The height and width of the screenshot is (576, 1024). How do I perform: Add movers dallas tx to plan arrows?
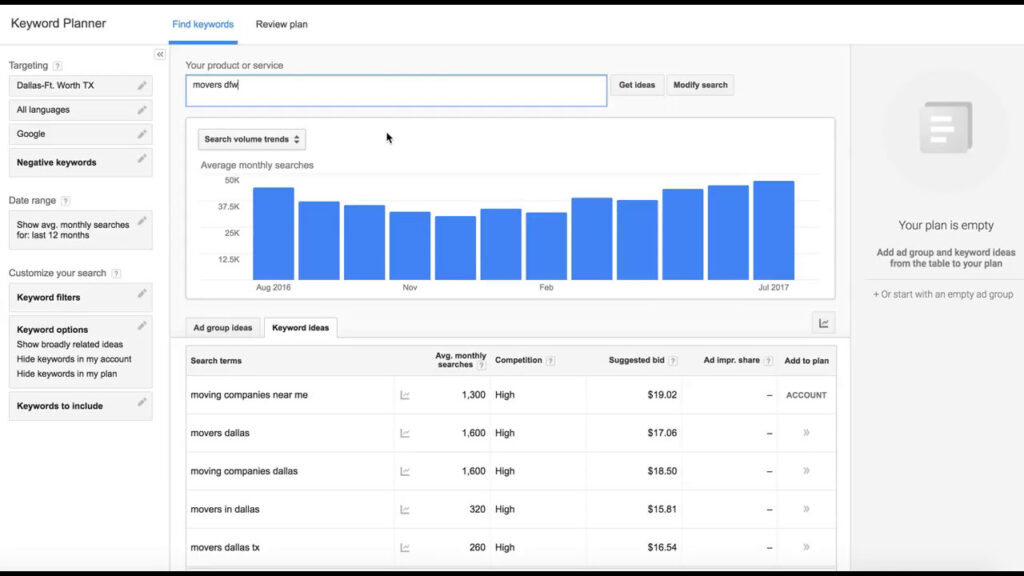(807, 547)
